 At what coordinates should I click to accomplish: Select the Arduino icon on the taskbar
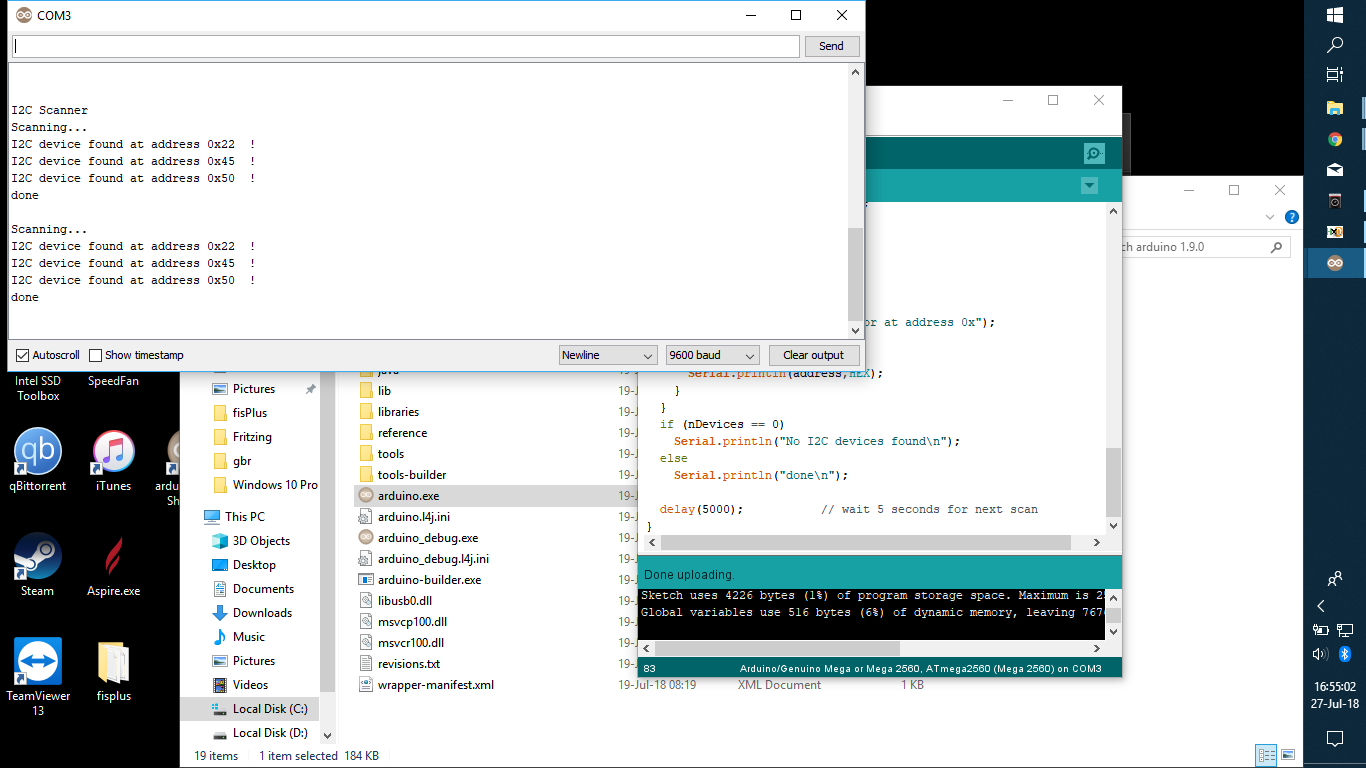[x=1335, y=263]
